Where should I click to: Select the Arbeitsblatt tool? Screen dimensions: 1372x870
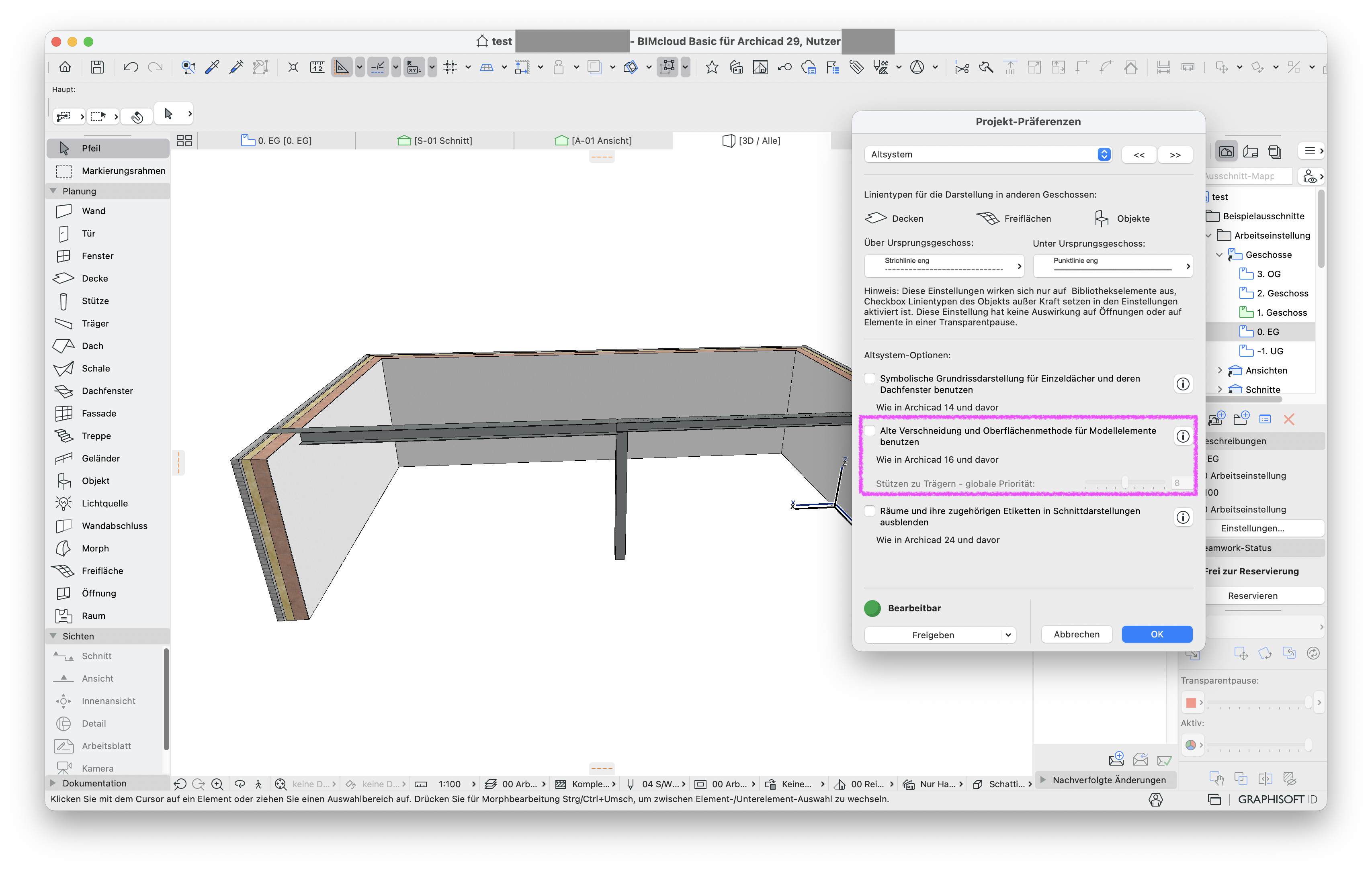(x=108, y=746)
